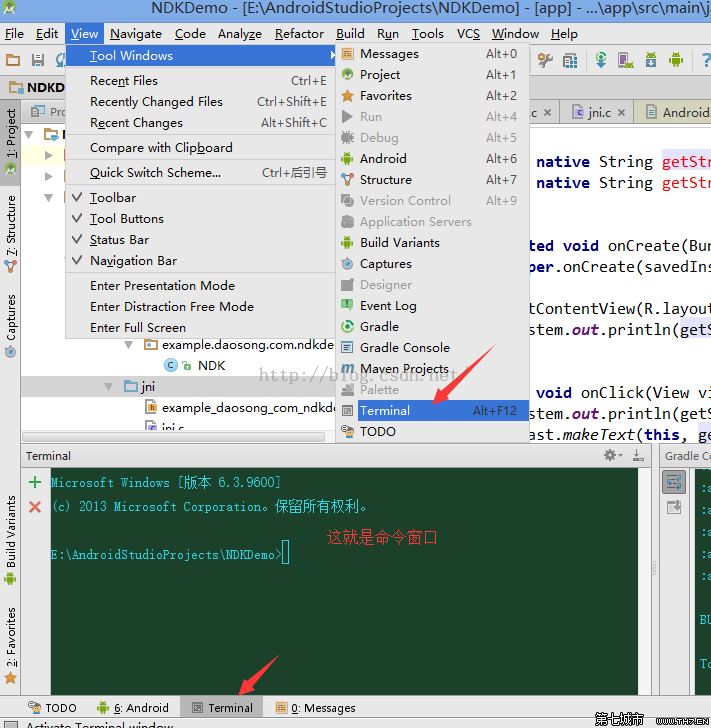Open the Refactor menu
This screenshot has height=728, width=711.
(299, 34)
